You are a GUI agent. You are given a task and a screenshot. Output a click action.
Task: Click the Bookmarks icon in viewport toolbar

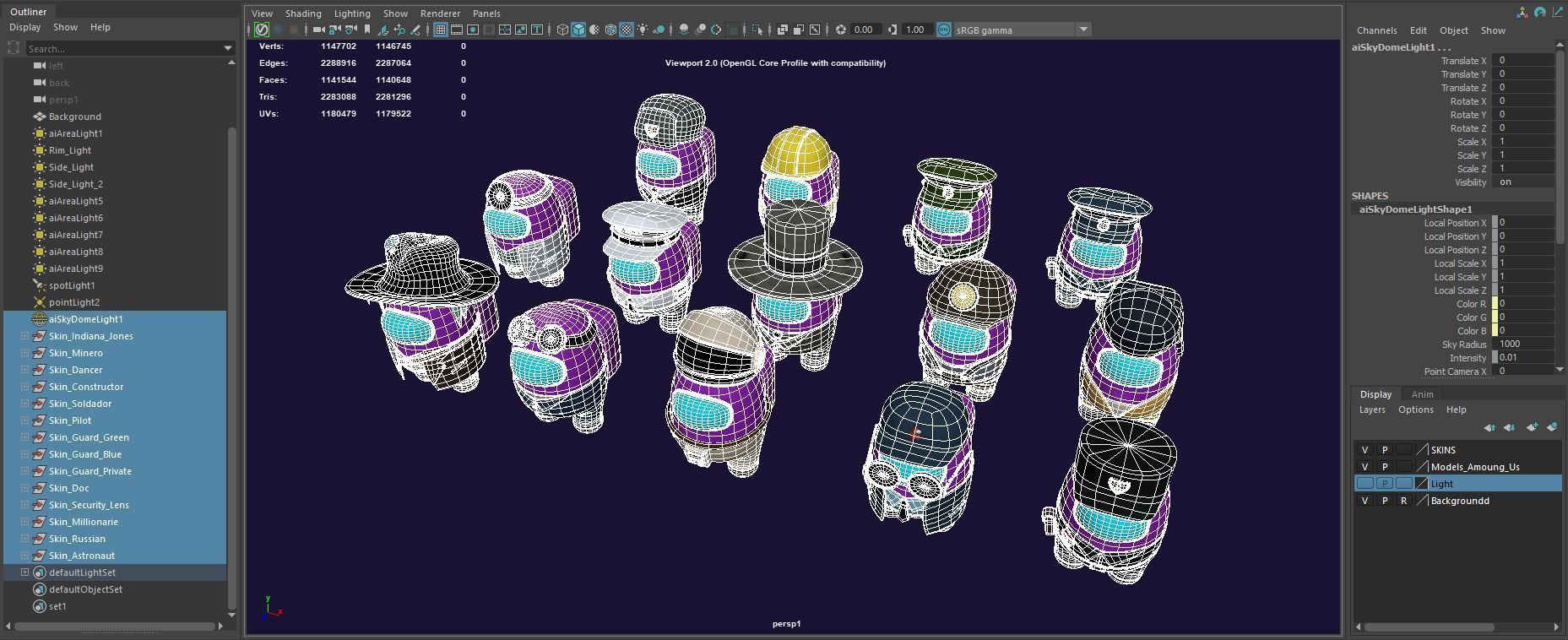366,30
